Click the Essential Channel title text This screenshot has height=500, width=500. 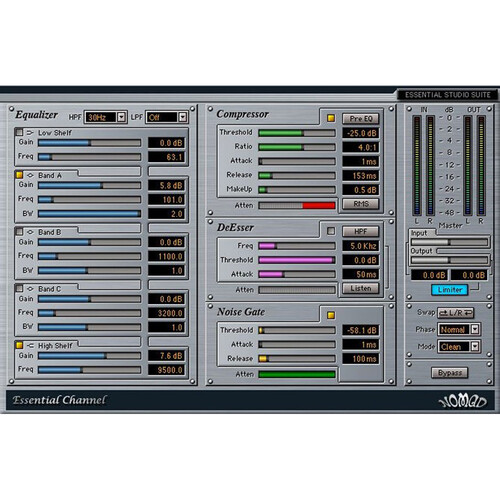click(59, 400)
